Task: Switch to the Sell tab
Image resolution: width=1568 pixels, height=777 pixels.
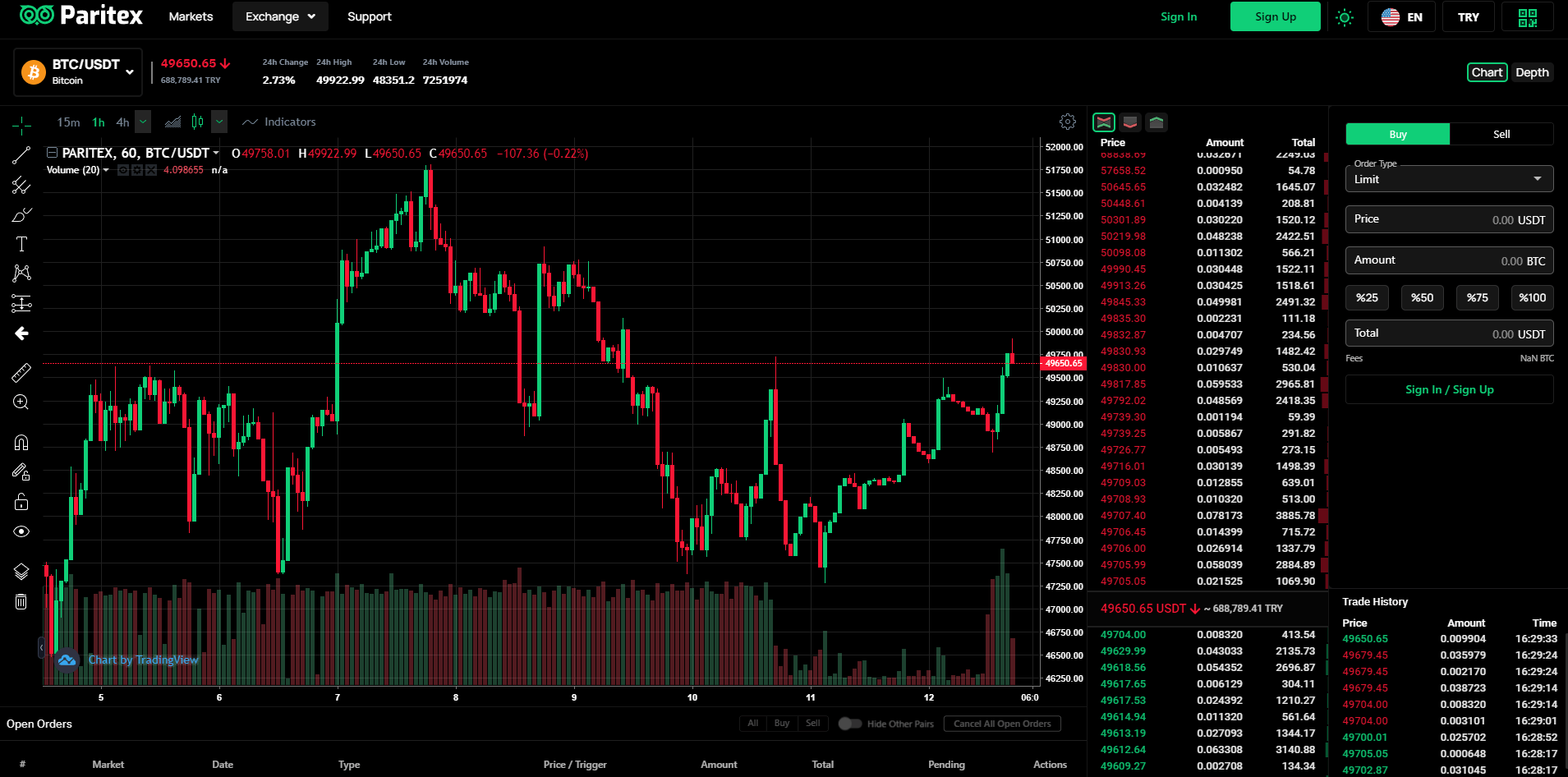Action: tap(1501, 134)
